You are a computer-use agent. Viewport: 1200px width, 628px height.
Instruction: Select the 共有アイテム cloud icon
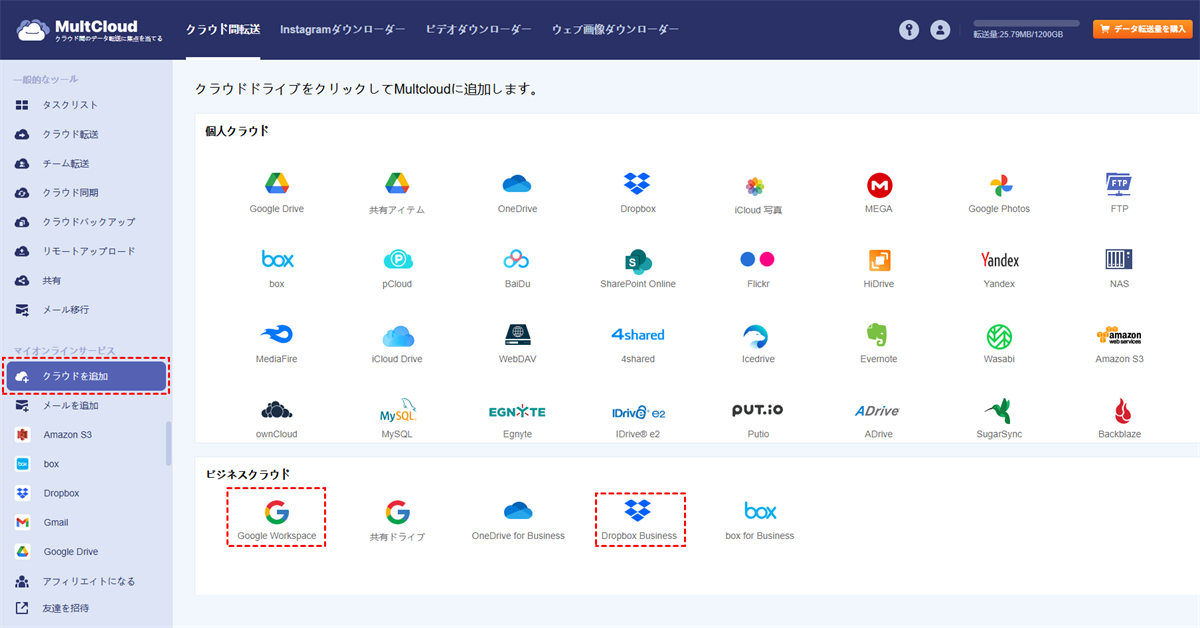pos(397,184)
